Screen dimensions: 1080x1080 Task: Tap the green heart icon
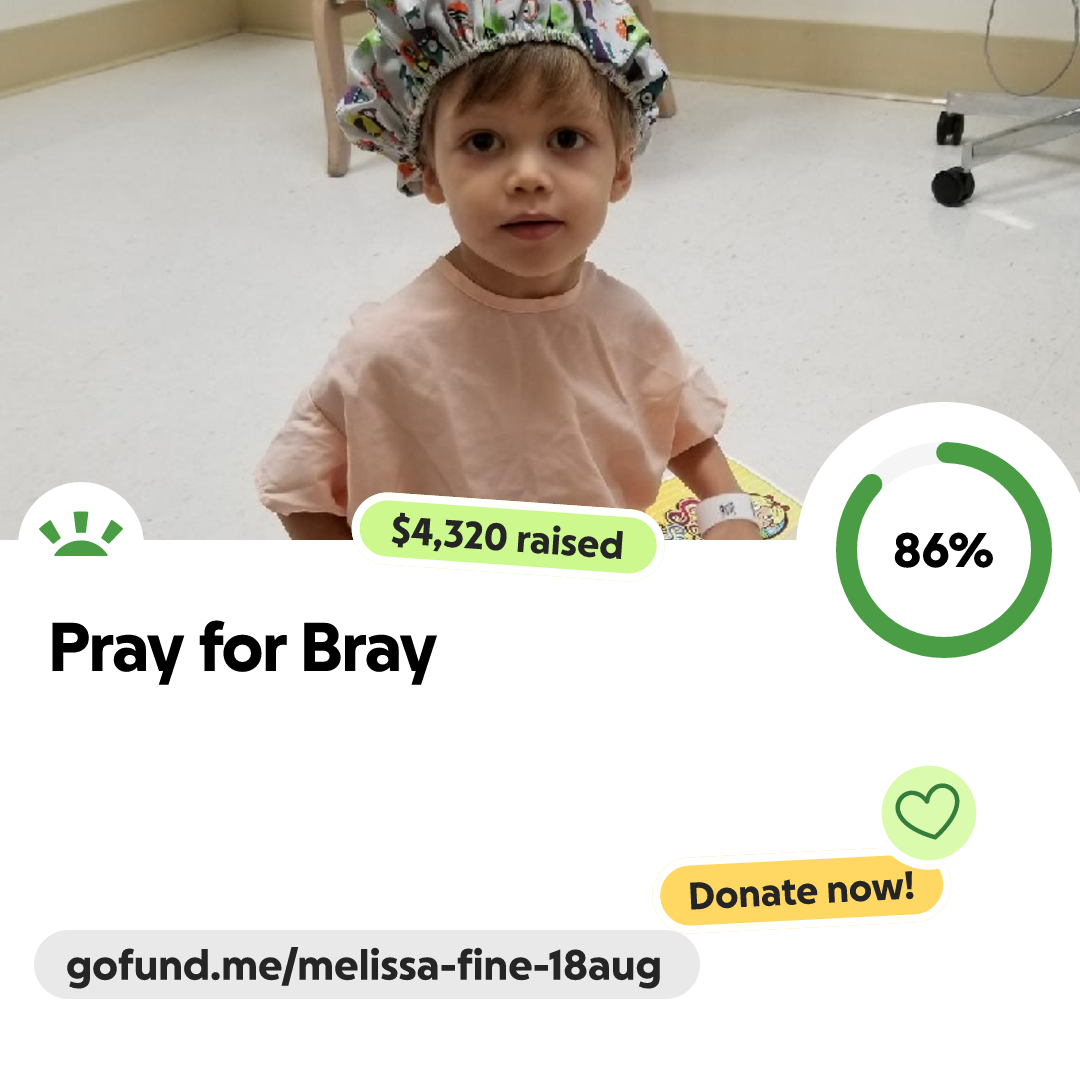[927, 811]
